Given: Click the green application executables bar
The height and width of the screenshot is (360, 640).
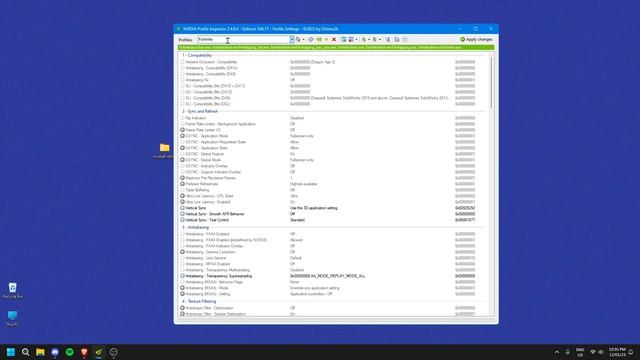Looking at the screenshot, I should click(x=336, y=47).
